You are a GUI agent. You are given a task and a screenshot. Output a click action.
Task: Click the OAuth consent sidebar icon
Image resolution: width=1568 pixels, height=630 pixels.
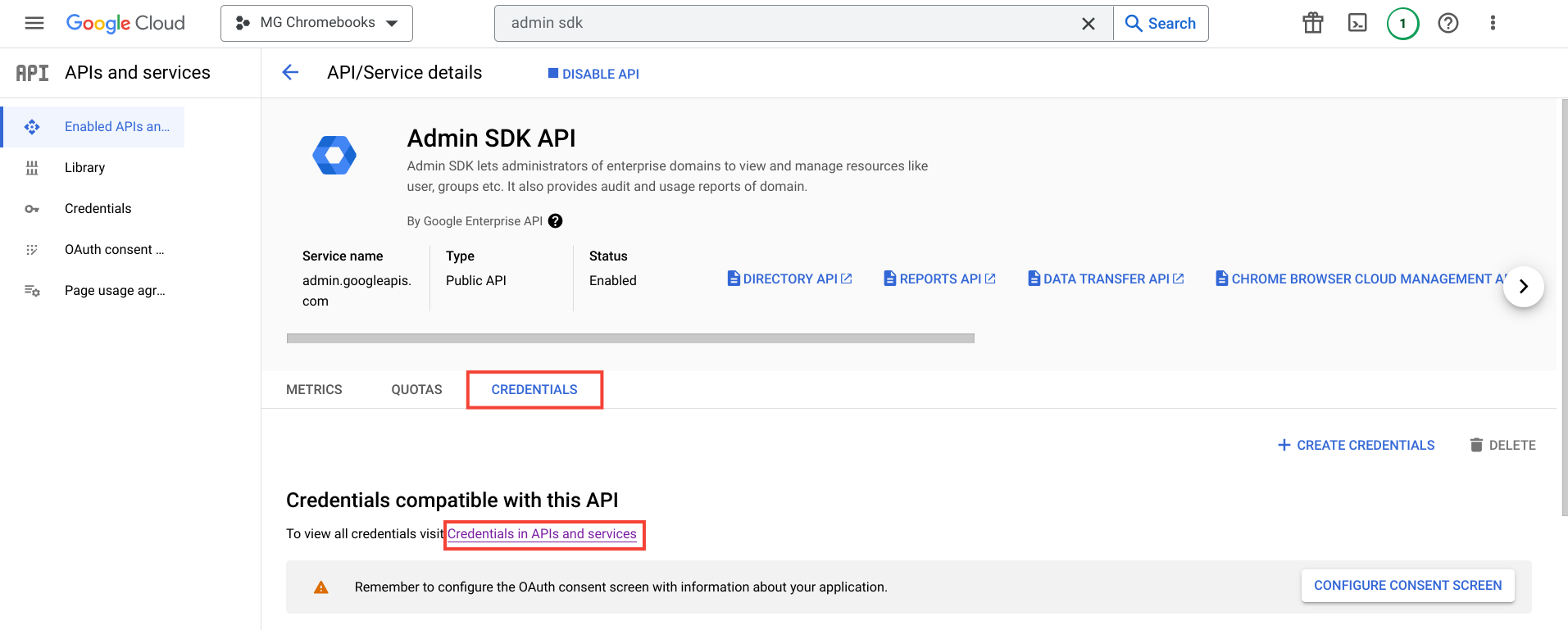point(32,250)
